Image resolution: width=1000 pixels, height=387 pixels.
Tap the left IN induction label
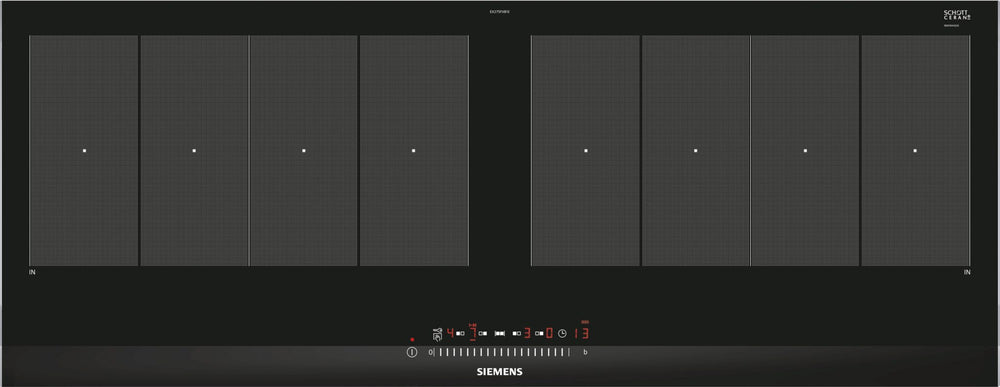coord(32,272)
